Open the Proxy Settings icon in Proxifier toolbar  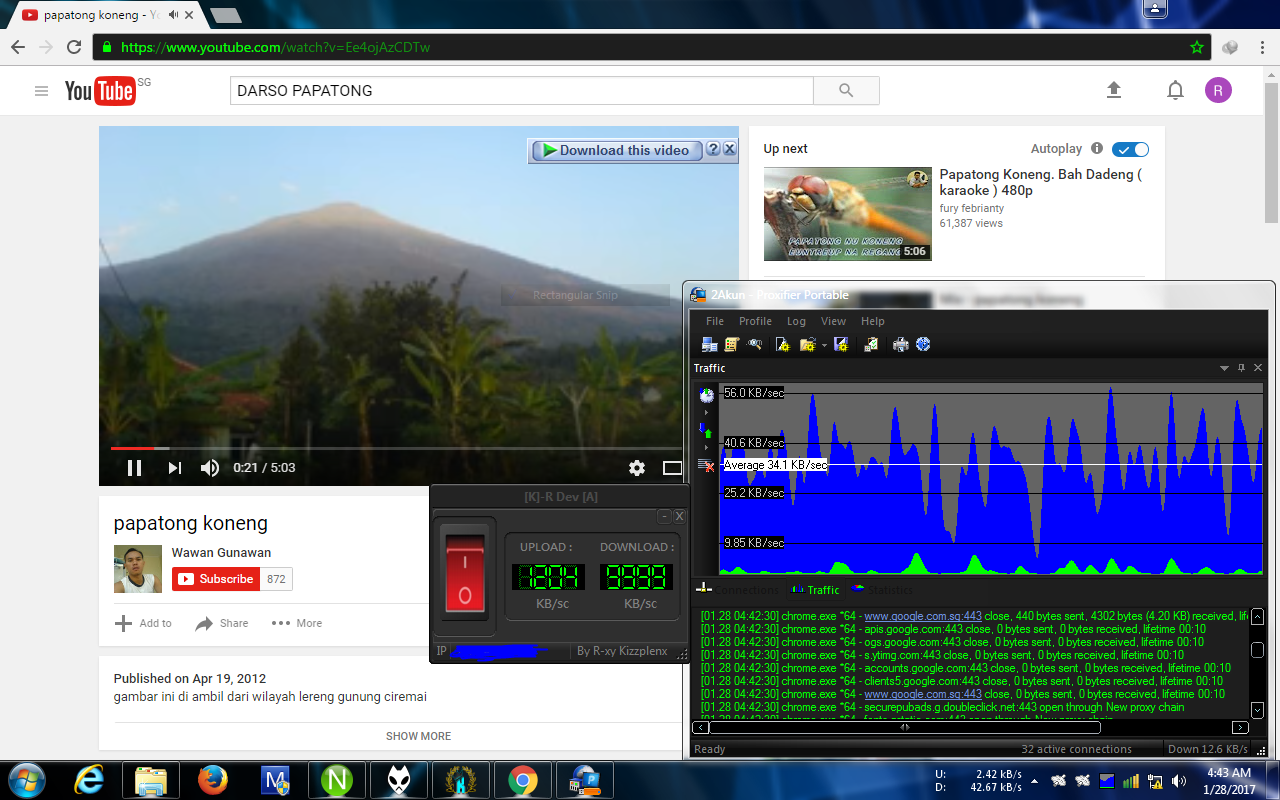710,344
